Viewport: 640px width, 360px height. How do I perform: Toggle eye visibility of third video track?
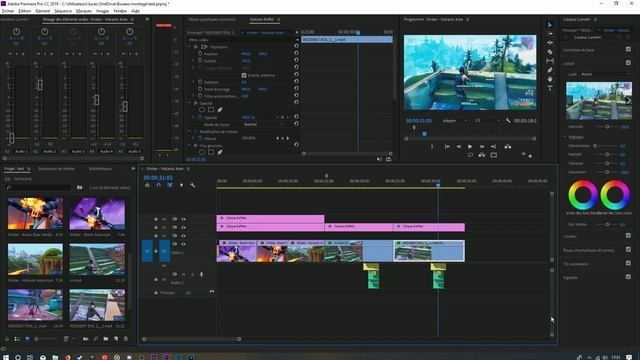184,236
